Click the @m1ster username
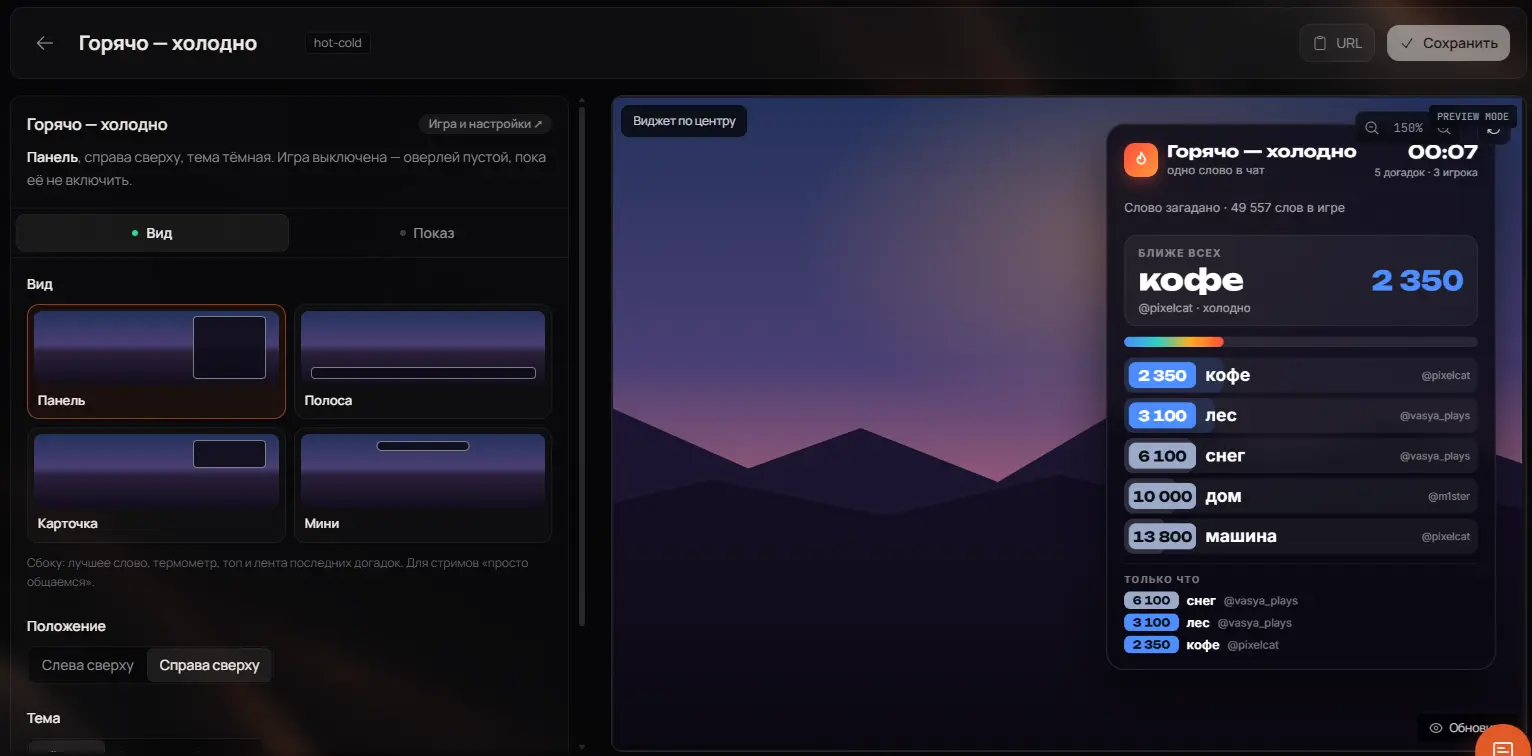Viewport: 1532px width, 756px height. pyautogui.click(x=1449, y=496)
